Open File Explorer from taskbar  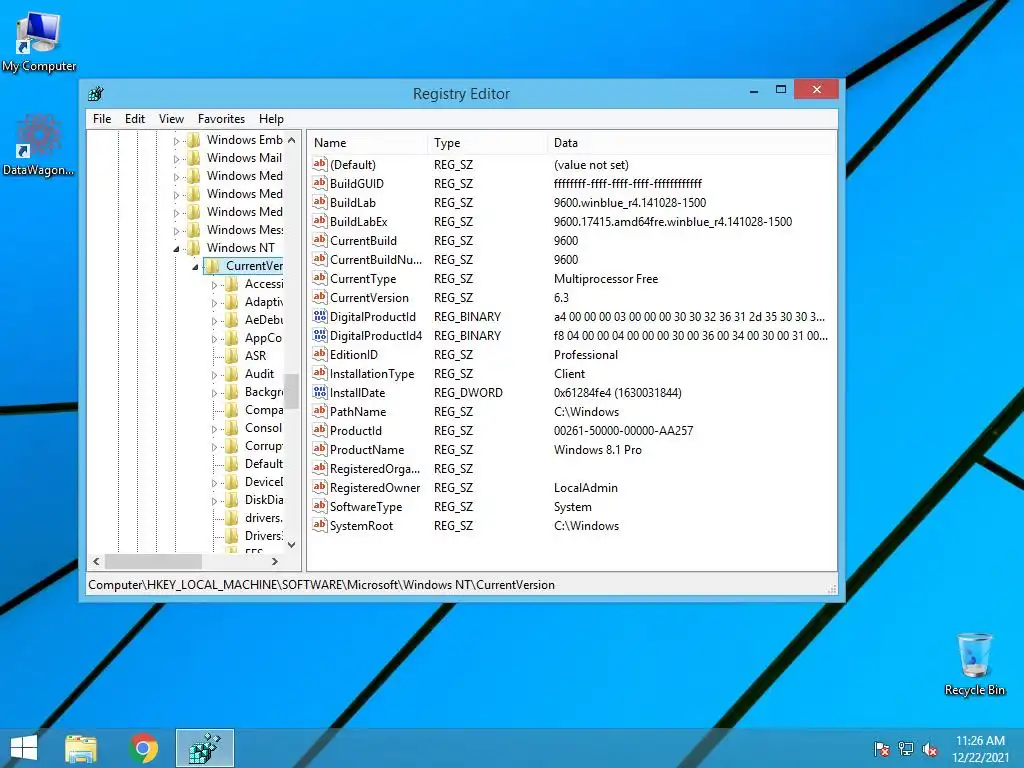point(81,748)
